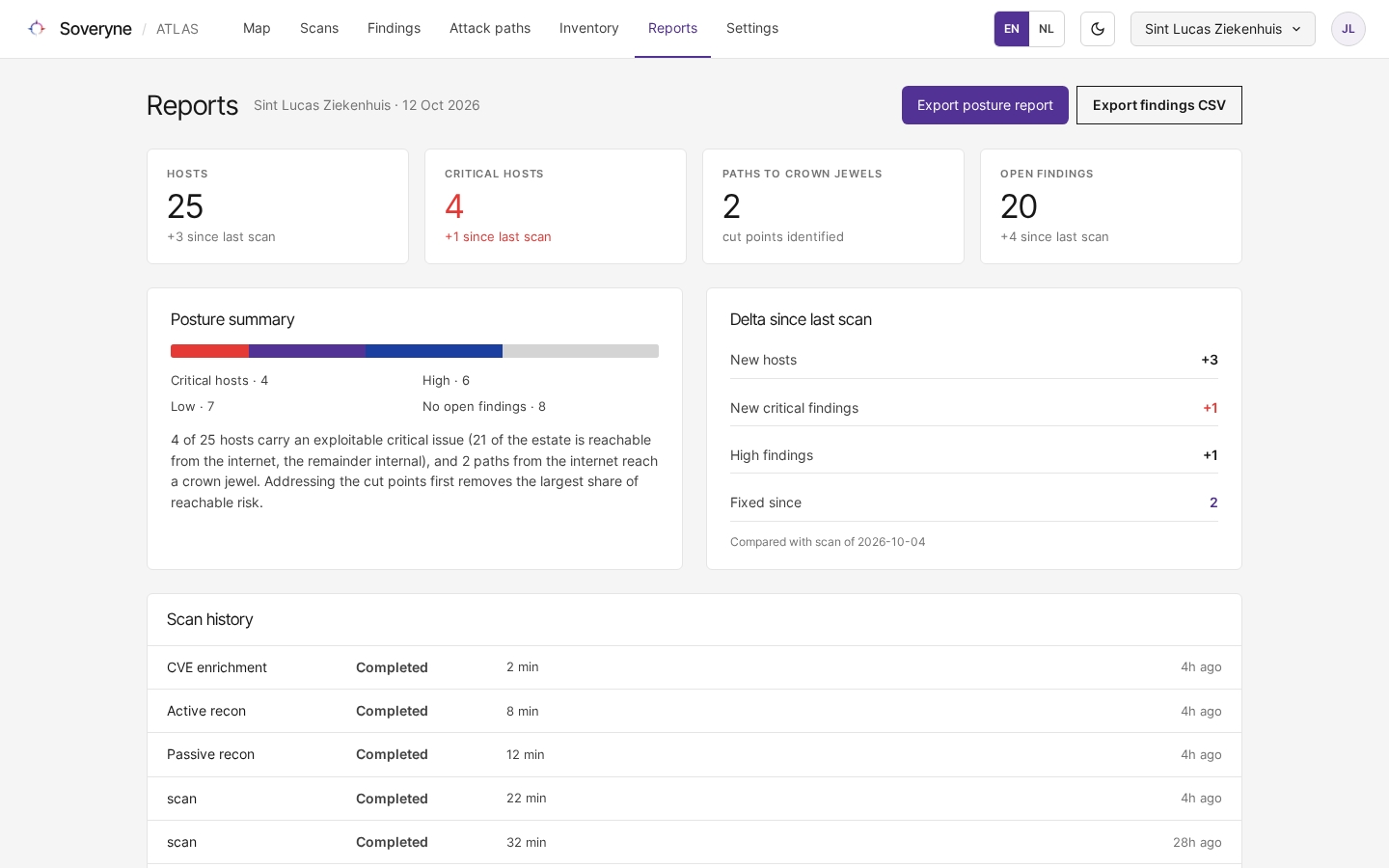Select the Passive recon scan row
1389x868 pixels.
tap(694, 755)
